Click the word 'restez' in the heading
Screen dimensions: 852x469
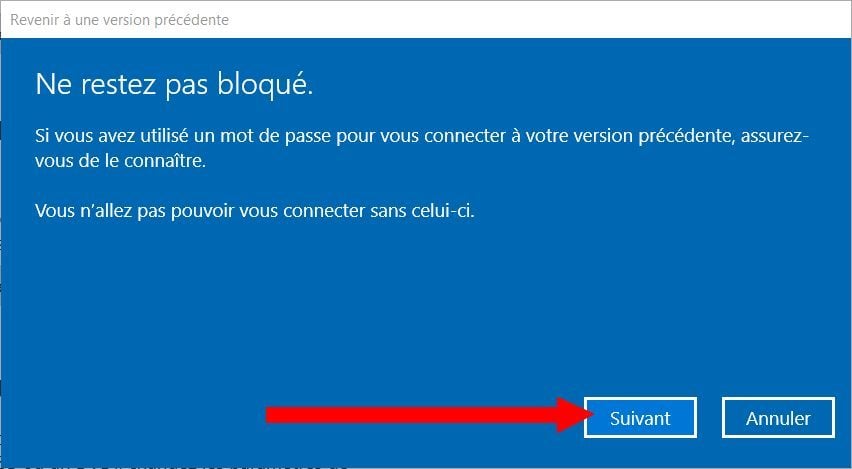118,86
